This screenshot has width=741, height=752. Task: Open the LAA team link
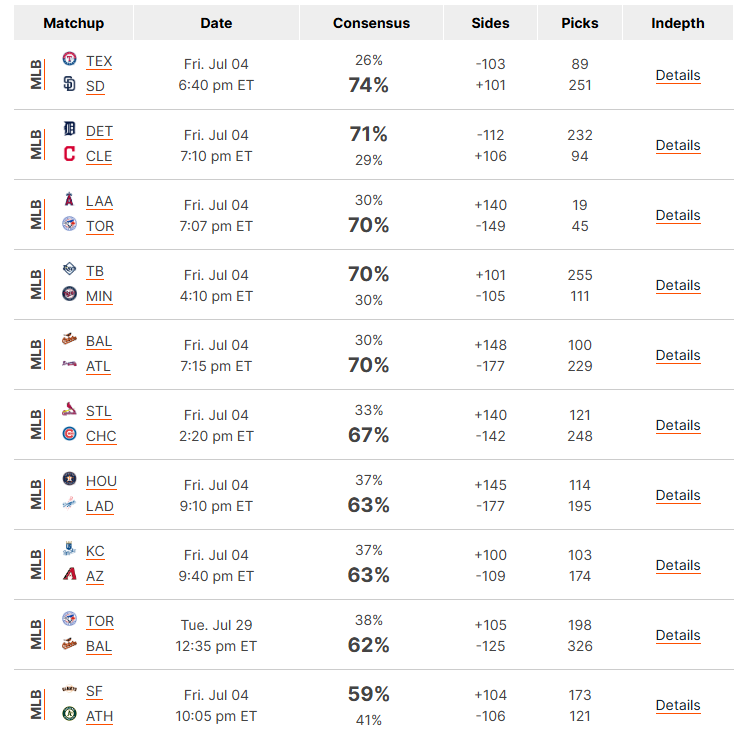pos(99,201)
